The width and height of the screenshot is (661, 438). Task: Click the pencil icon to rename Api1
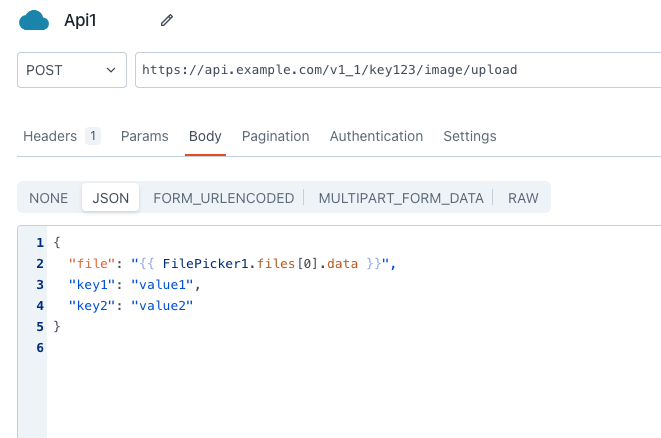(x=167, y=20)
